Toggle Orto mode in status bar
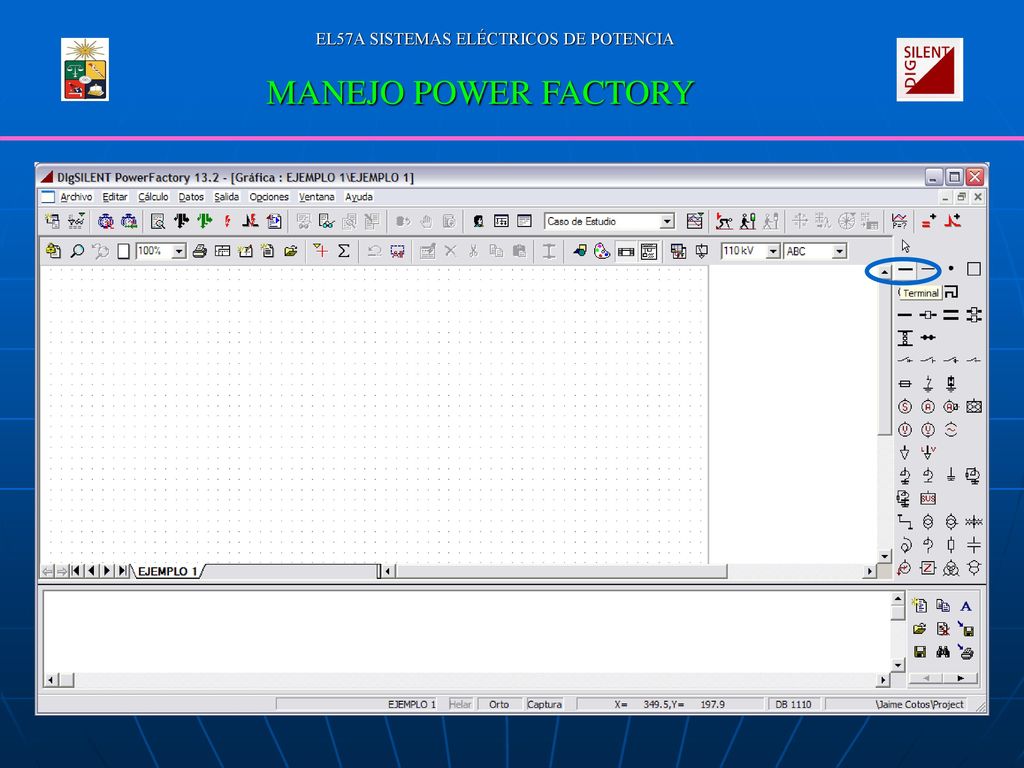1024x768 pixels. (x=499, y=704)
